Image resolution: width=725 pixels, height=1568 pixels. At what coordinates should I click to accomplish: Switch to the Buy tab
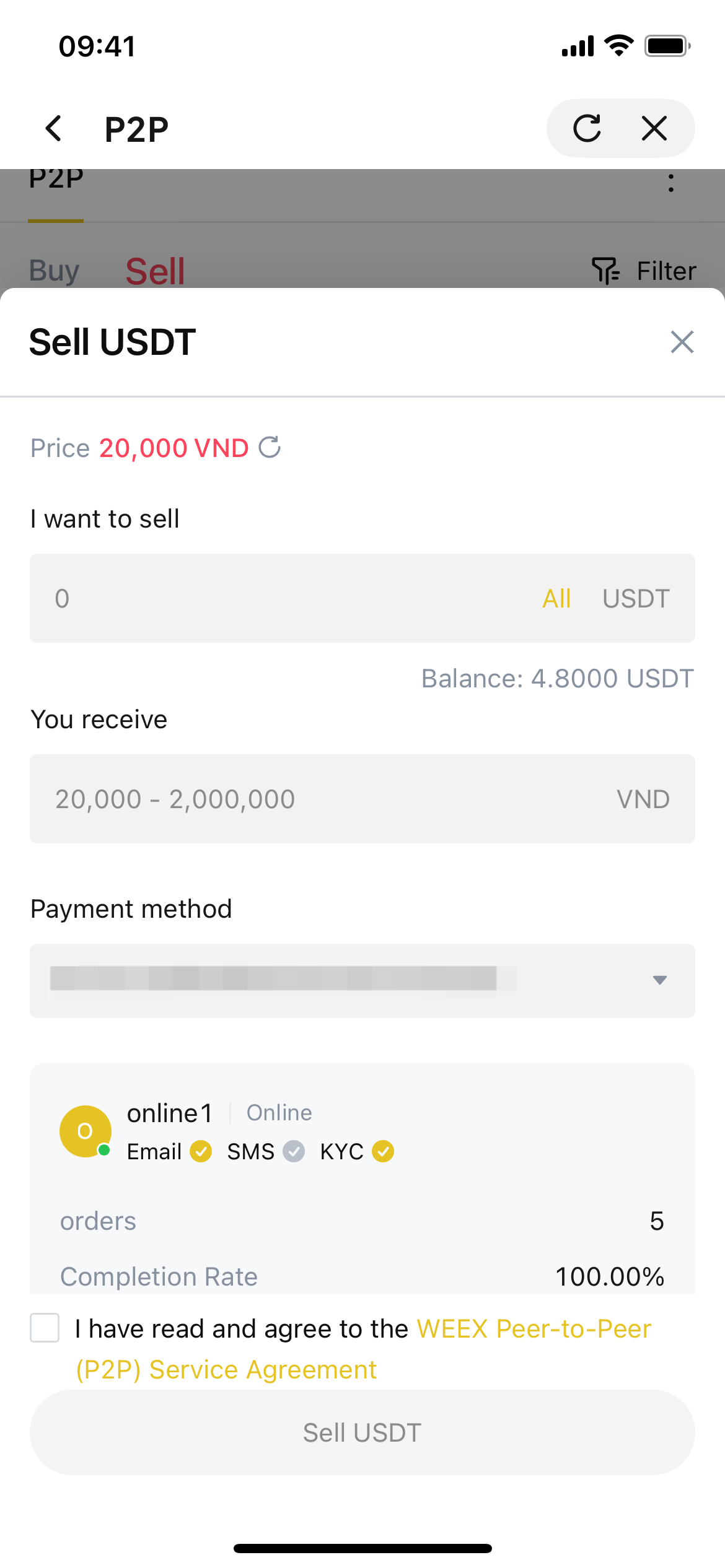pos(55,271)
